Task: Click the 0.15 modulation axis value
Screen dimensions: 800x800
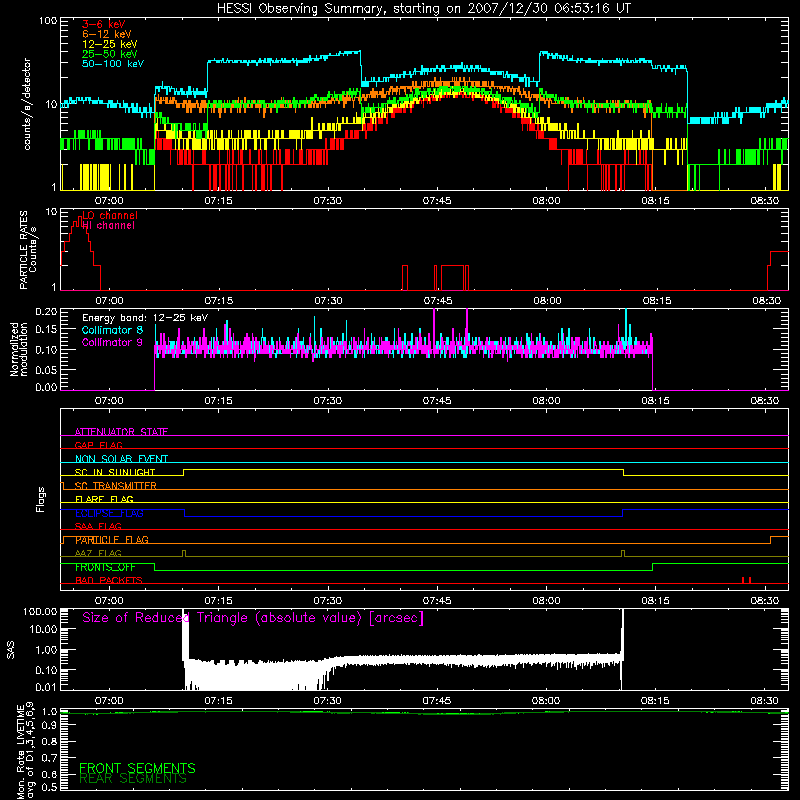Action: [x=46, y=330]
